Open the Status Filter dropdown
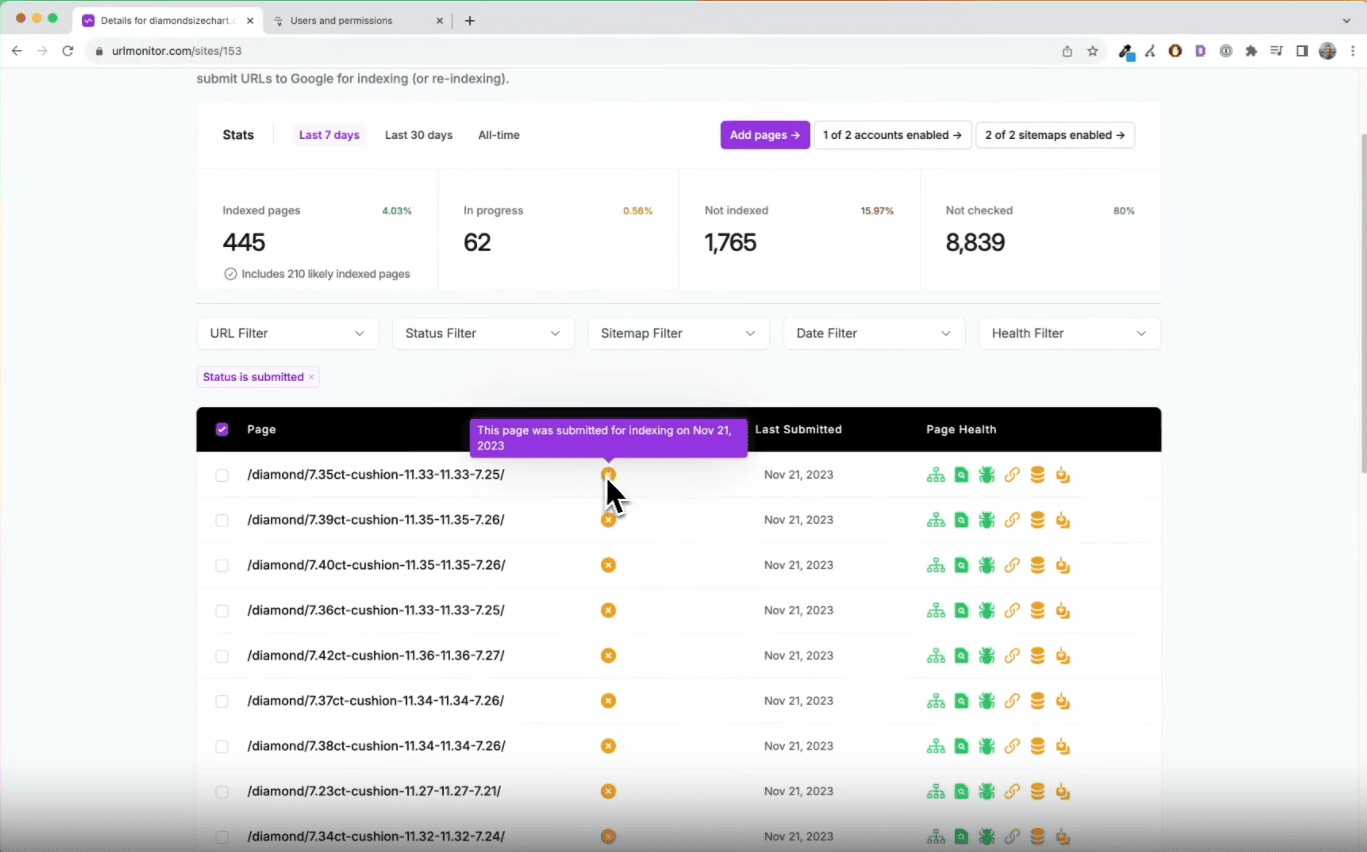 pos(483,333)
